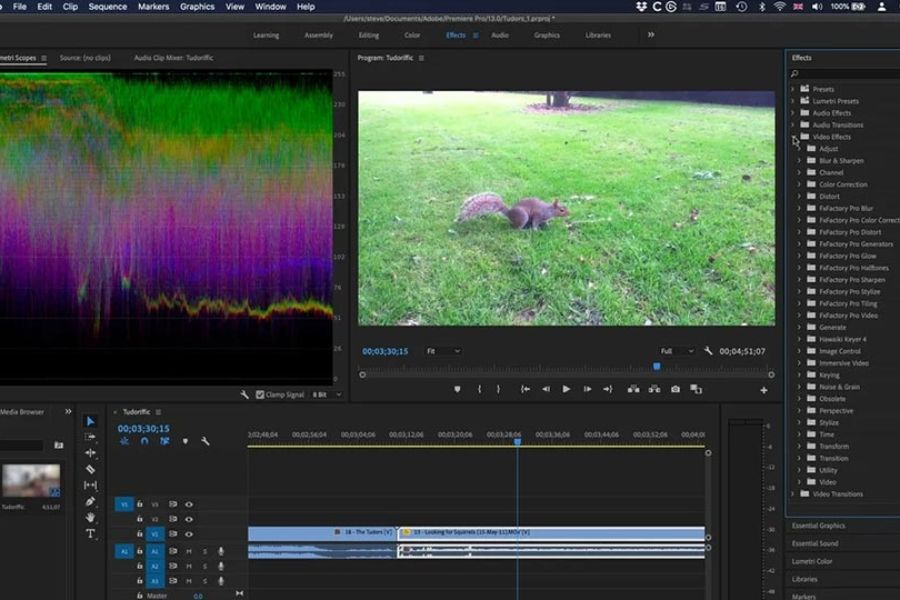Select the Razor tool
The width and height of the screenshot is (900, 600).
coord(90,469)
